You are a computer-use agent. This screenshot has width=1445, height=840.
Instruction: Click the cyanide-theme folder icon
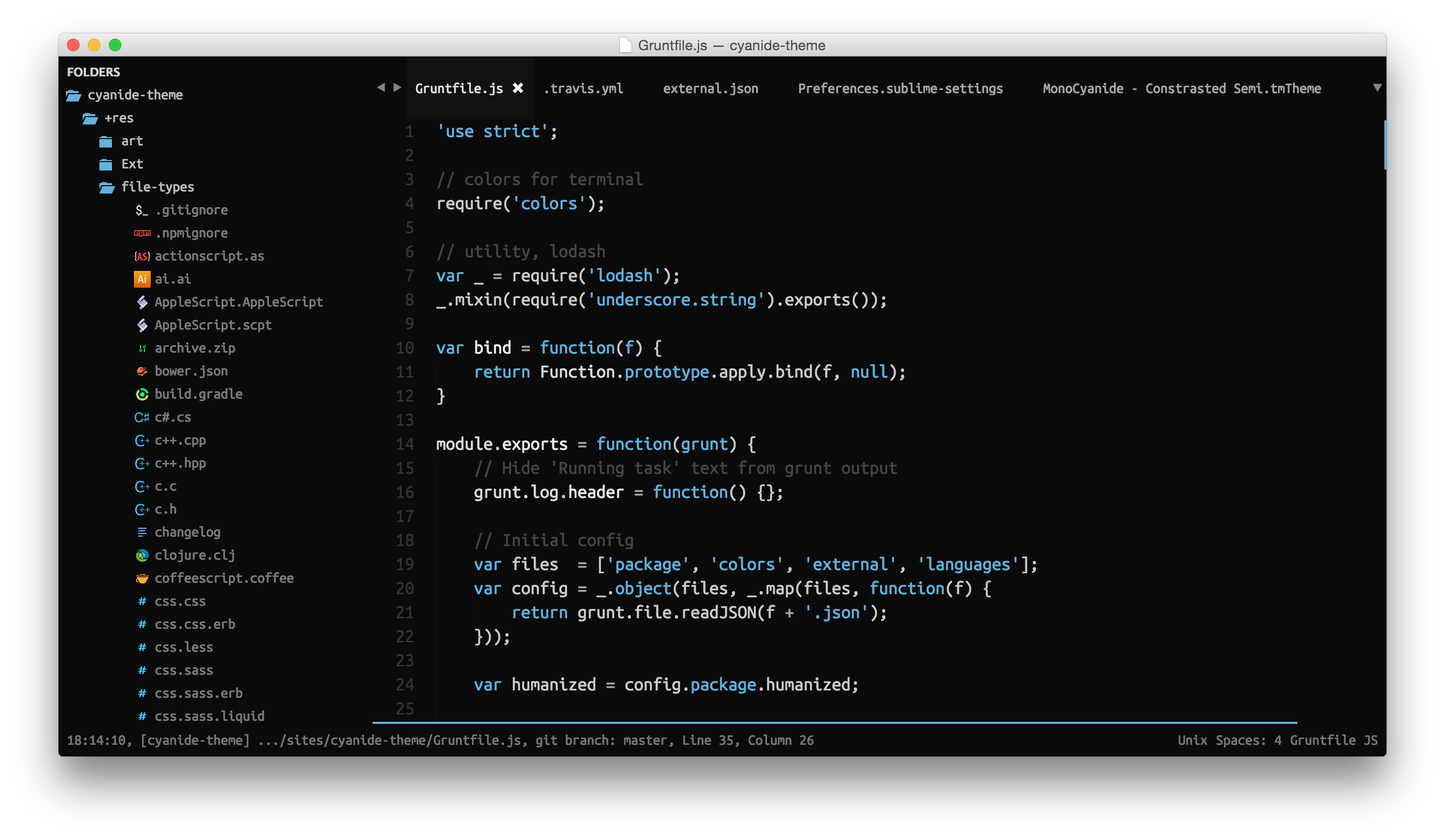(79, 94)
